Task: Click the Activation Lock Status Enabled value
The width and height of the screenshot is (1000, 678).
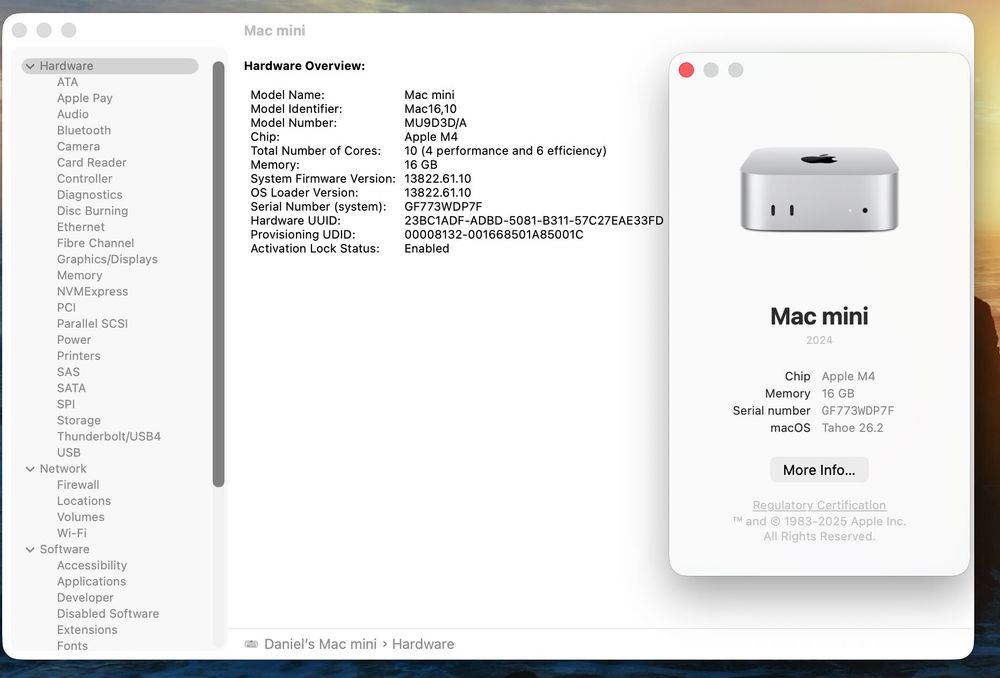Action: tap(427, 249)
